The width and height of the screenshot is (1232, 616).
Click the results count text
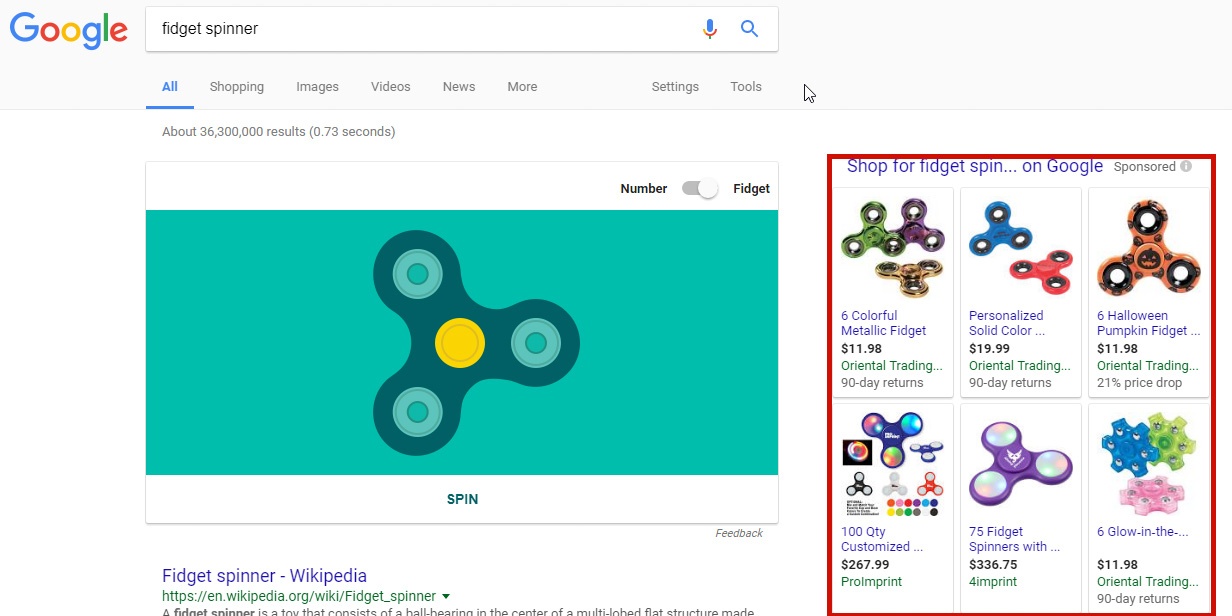278,132
